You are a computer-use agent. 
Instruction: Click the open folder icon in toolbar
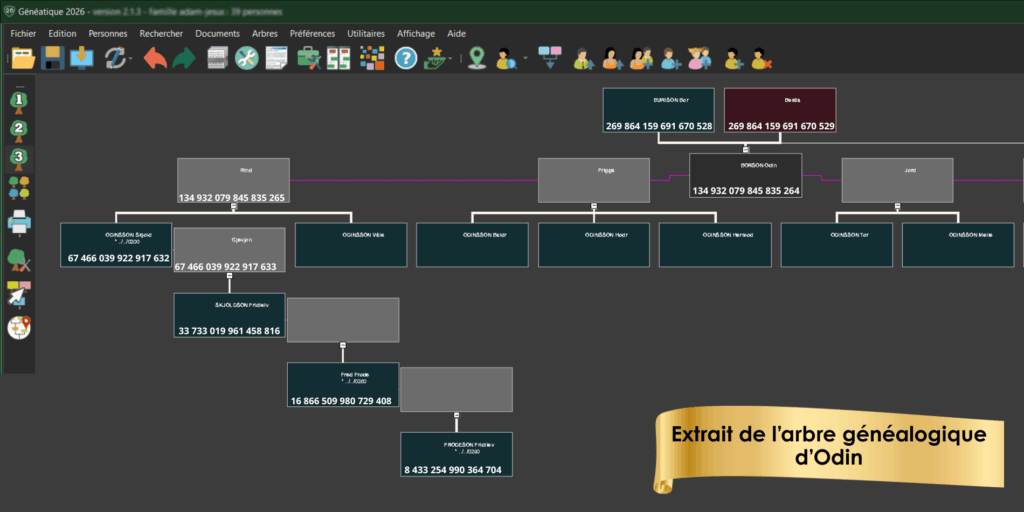click(22, 58)
